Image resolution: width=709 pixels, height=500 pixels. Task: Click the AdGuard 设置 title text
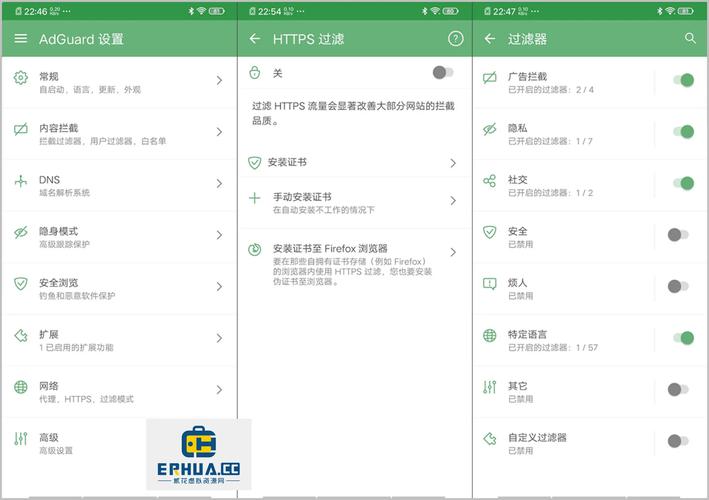tap(81, 39)
